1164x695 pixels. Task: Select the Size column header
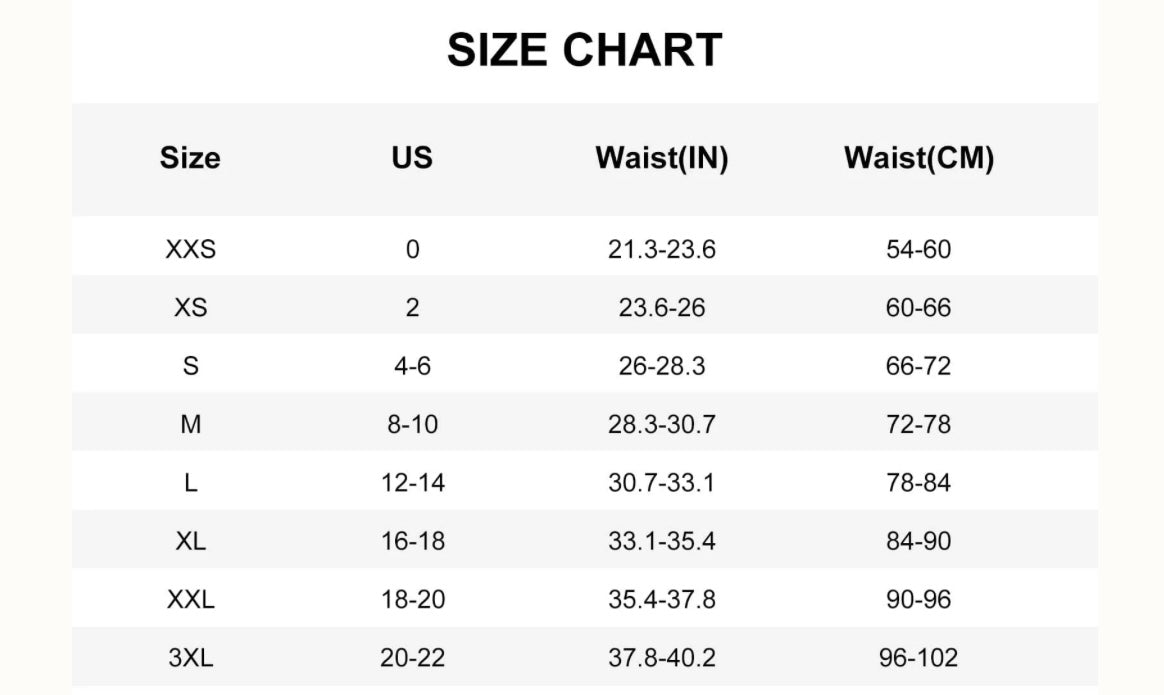(x=190, y=157)
